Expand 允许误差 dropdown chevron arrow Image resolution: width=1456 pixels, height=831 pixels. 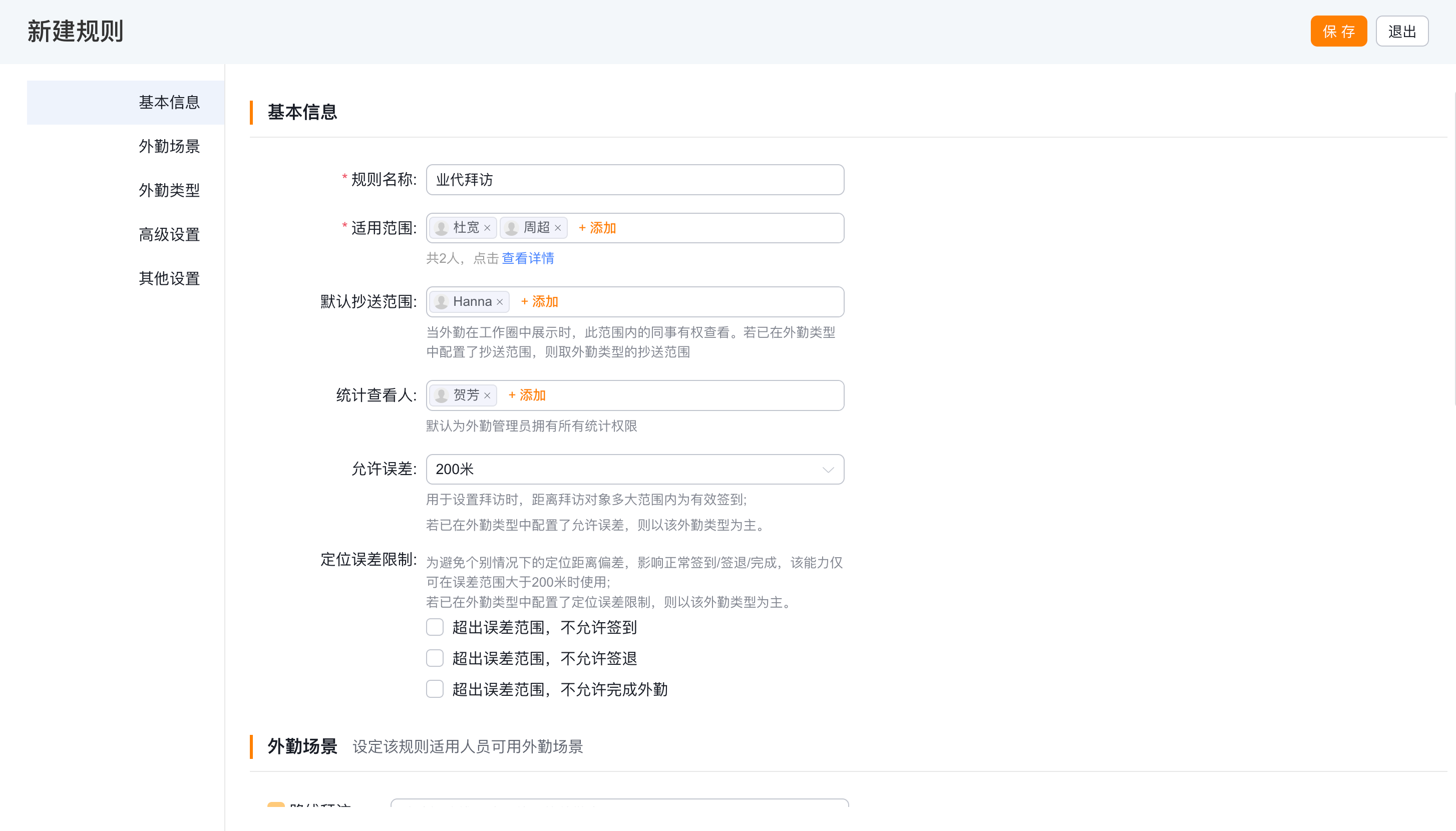tap(828, 470)
